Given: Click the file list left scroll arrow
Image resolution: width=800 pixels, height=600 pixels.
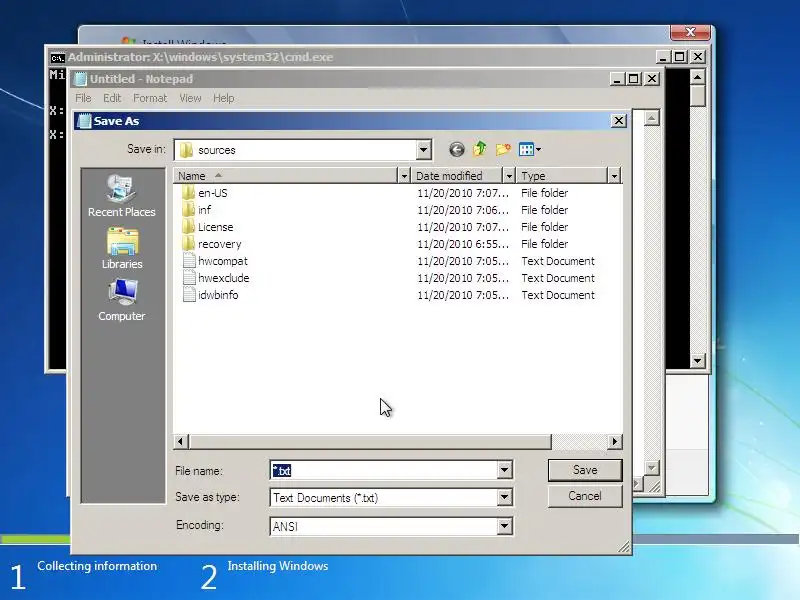Looking at the screenshot, I should [181, 441].
